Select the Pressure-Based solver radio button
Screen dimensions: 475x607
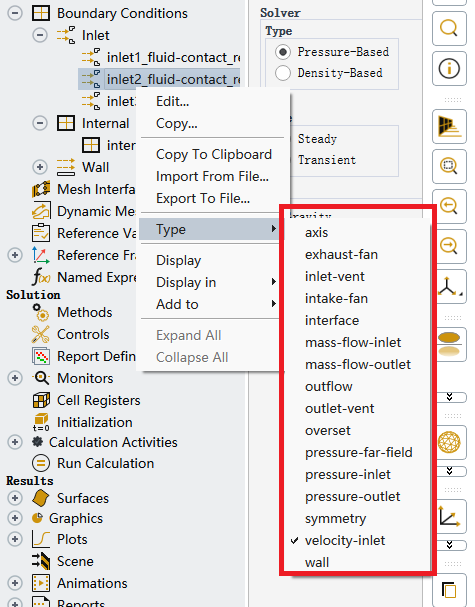click(283, 52)
